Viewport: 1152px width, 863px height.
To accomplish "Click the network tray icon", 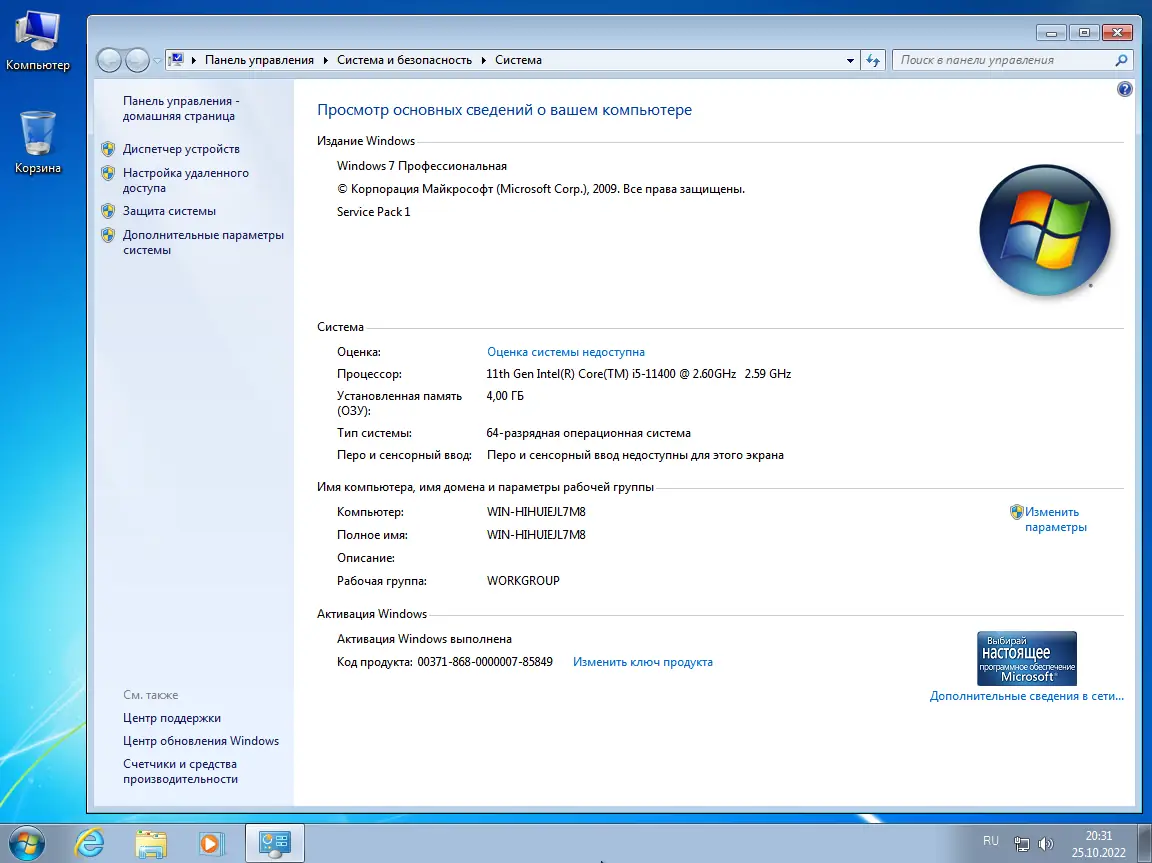I will [x=1021, y=844].
